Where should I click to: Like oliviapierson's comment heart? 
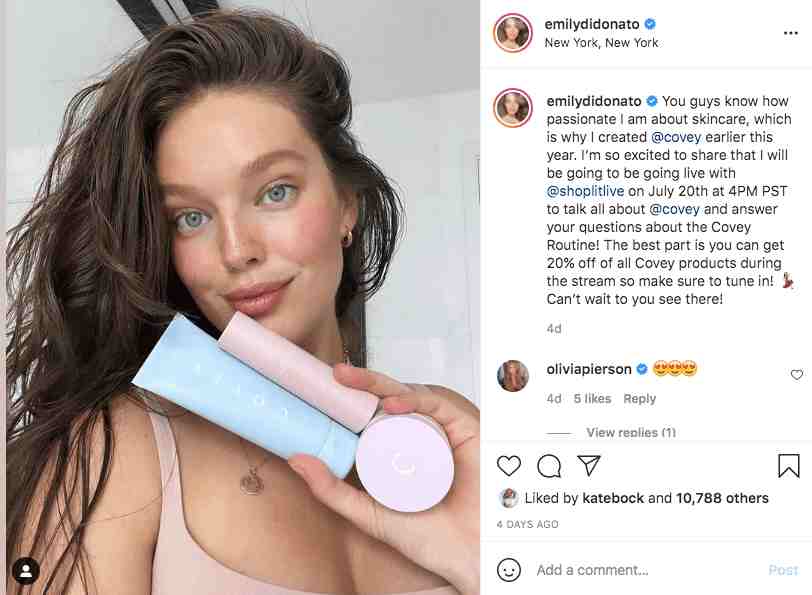coord(796,374)
